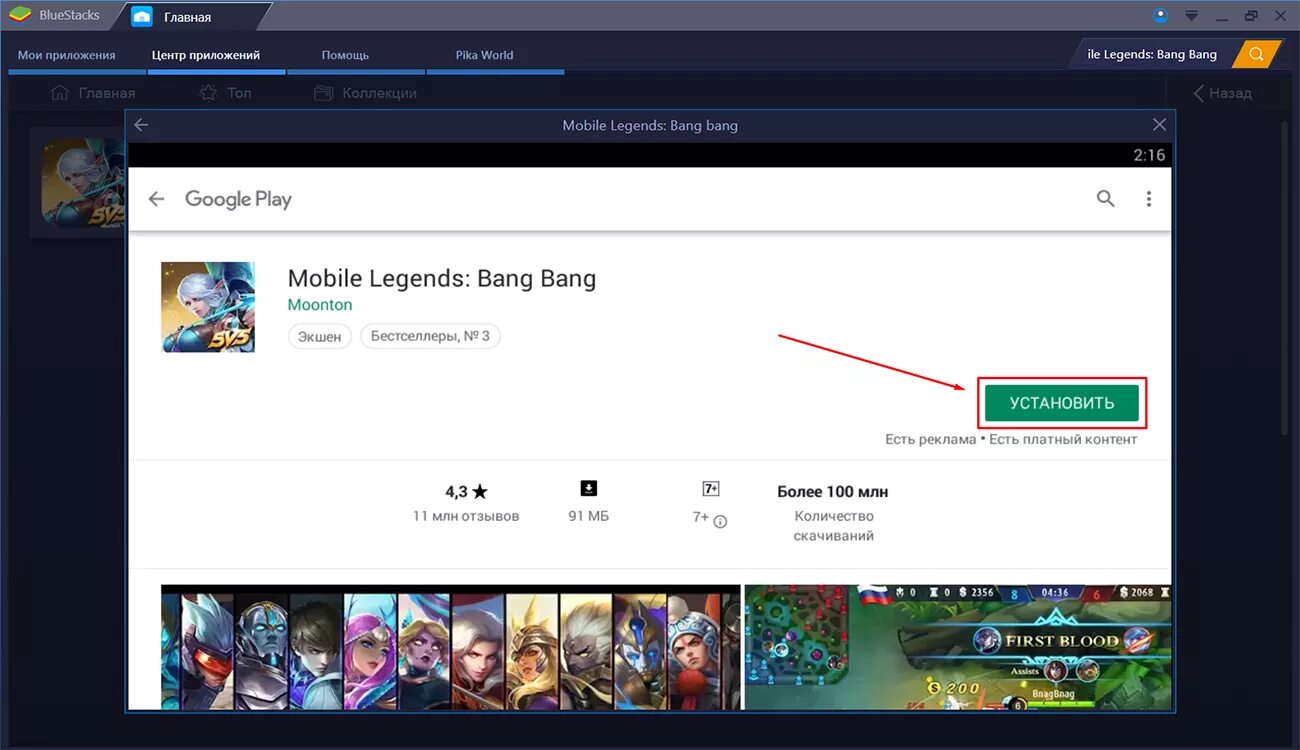The width and height of the screenshot is (1300, 750).
Task: Open the Moonton developer link
Action: (x=320, y=304)
